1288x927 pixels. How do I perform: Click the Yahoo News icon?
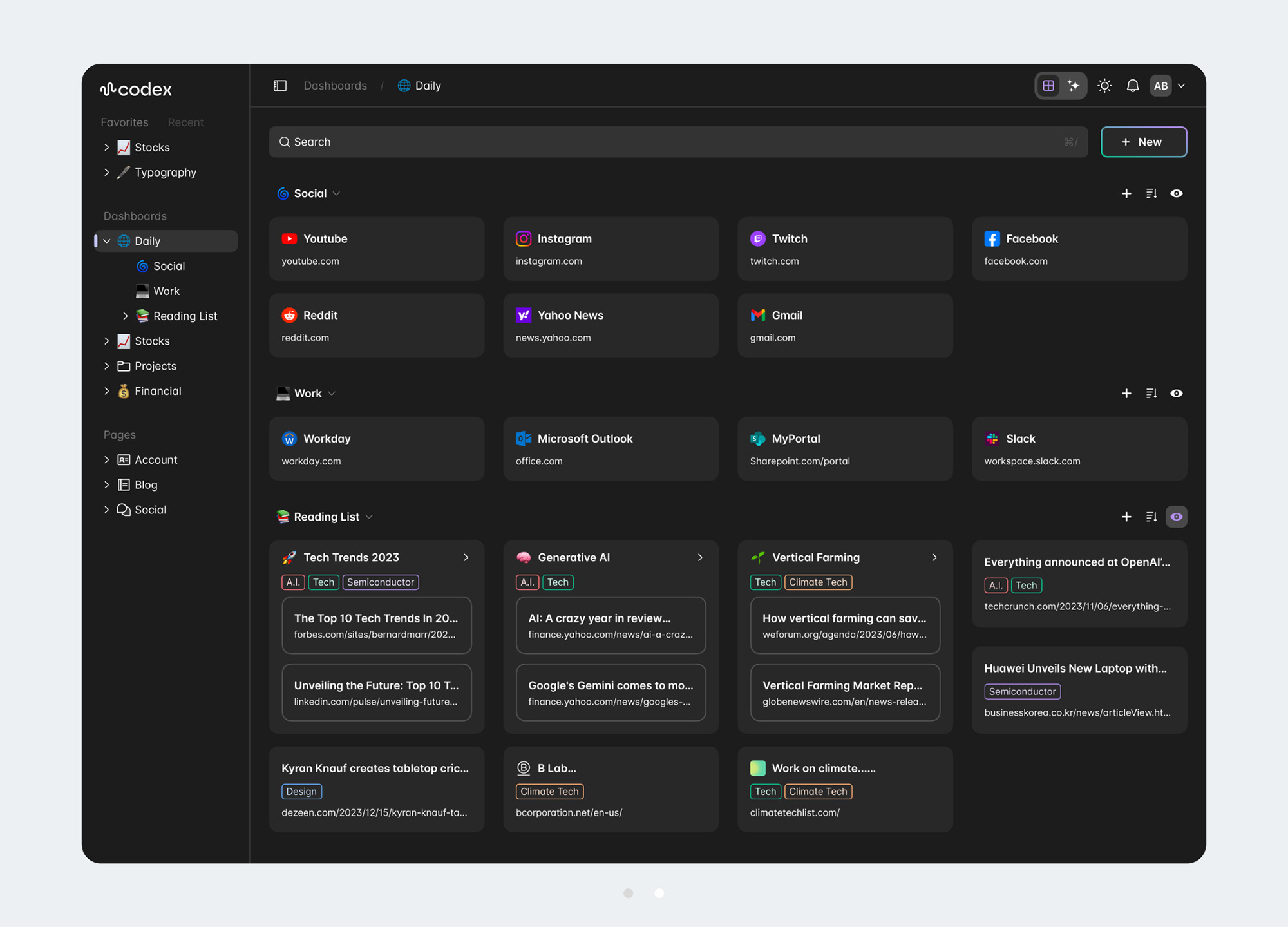[524, 315]
